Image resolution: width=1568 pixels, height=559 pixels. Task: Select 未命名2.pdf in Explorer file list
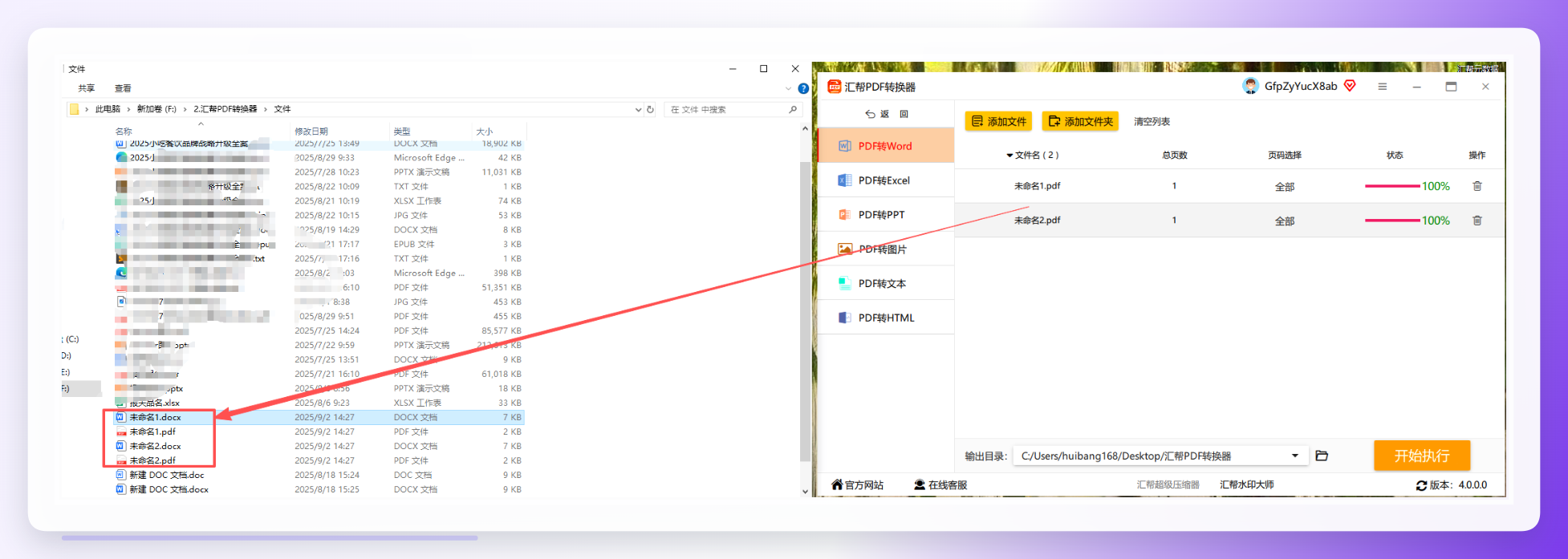pyautogui.click(x=152, y=460)
